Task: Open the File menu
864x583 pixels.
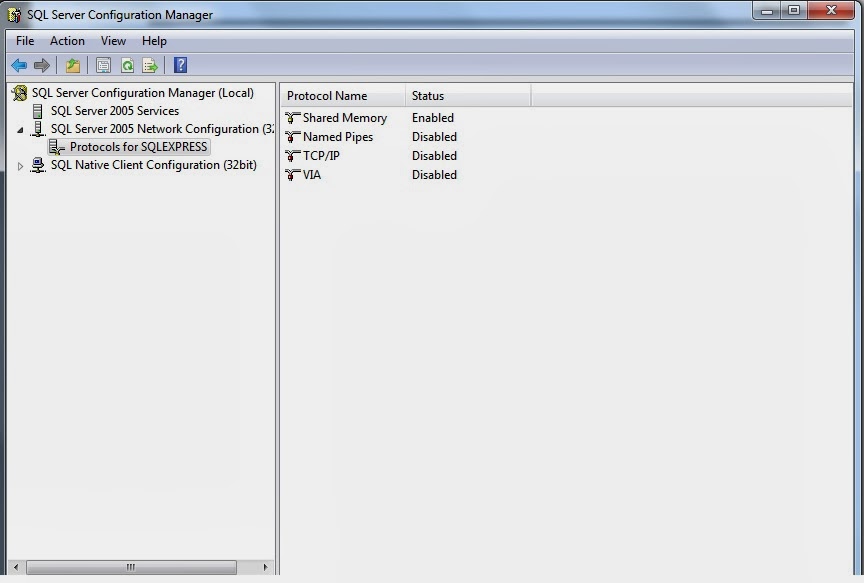Action: pyautogui.click(x=25, y=41)
